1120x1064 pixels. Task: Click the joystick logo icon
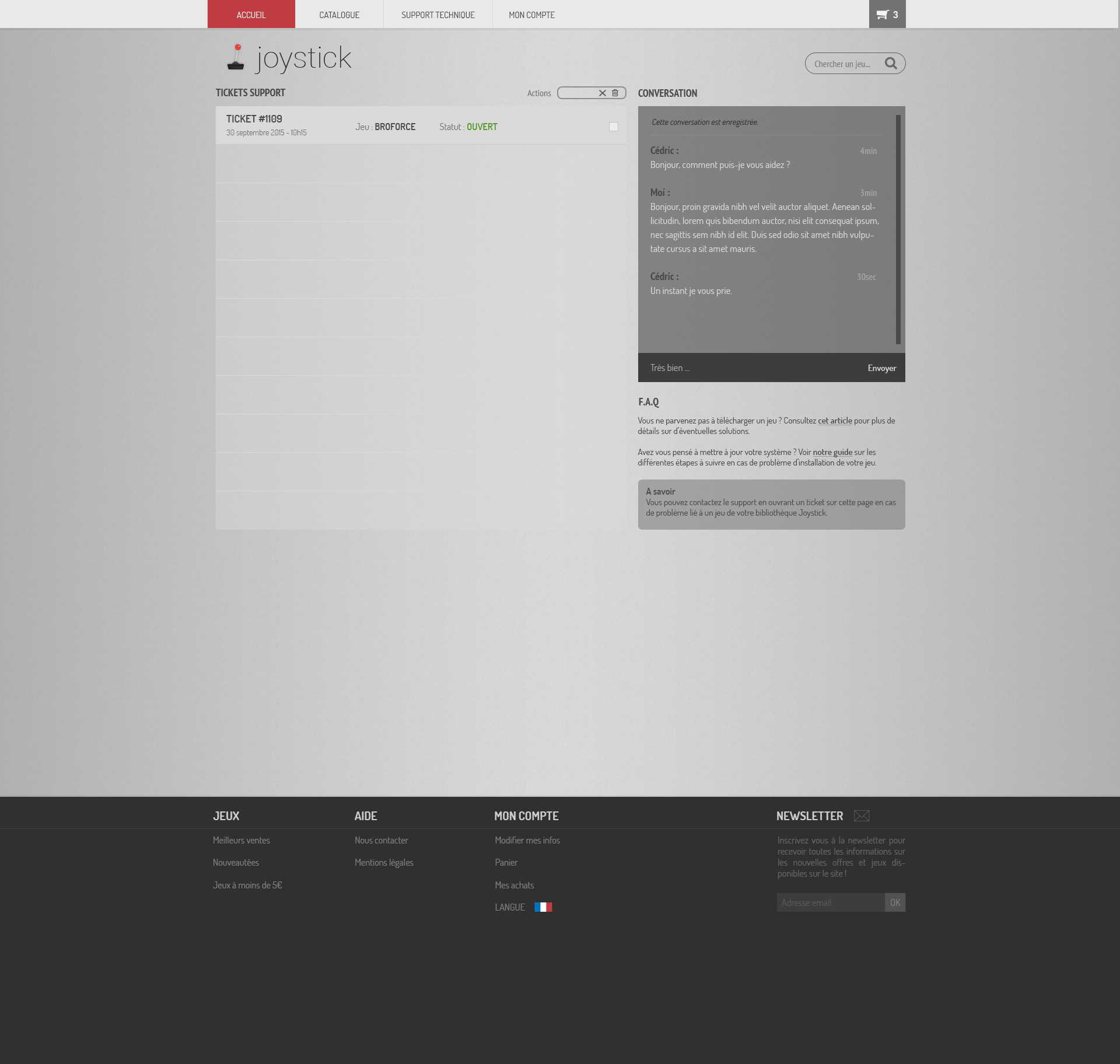236,58
